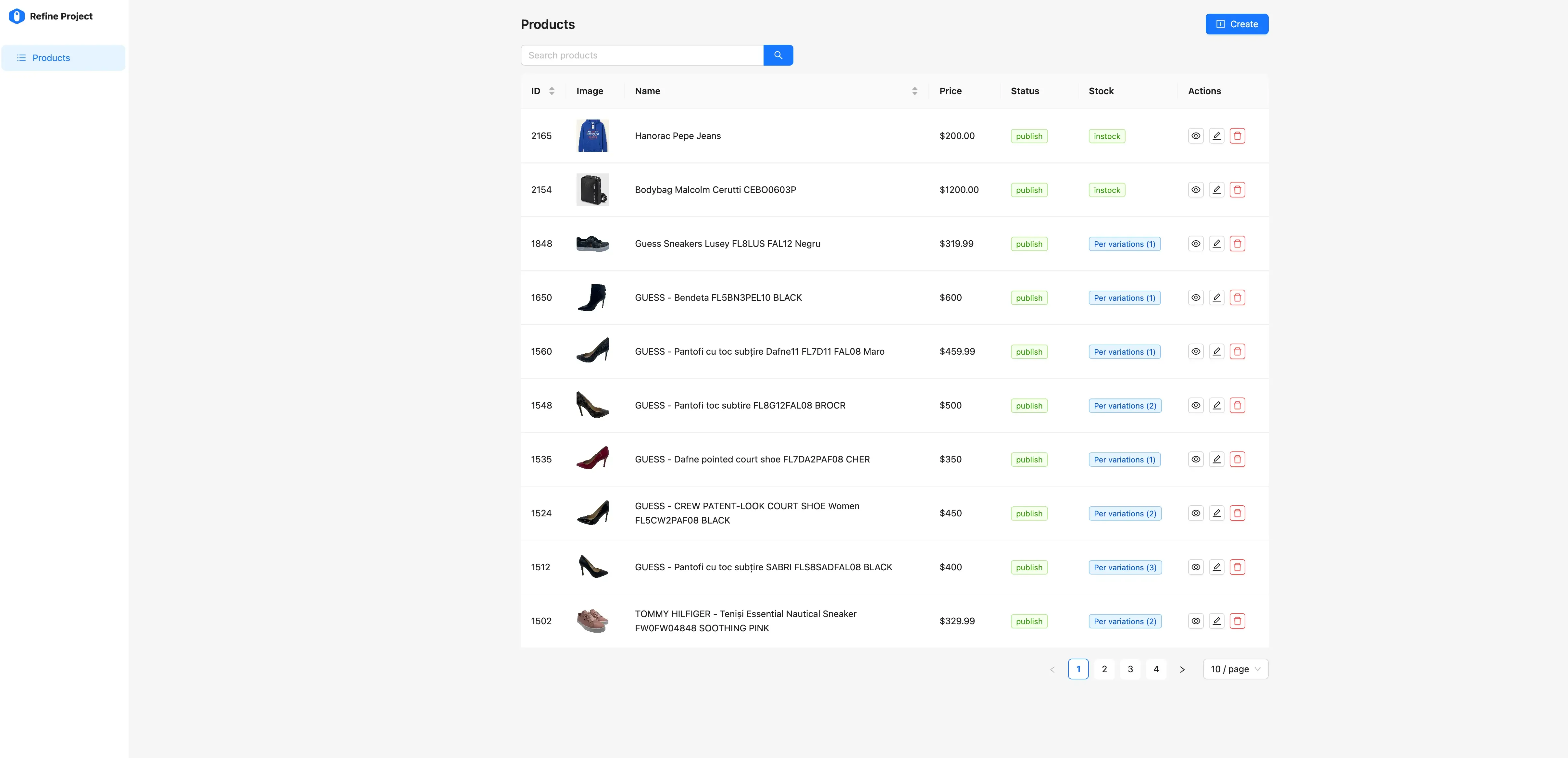Open the 10 / page size dropdown

pyautogui.click(x=1235, y=669)
